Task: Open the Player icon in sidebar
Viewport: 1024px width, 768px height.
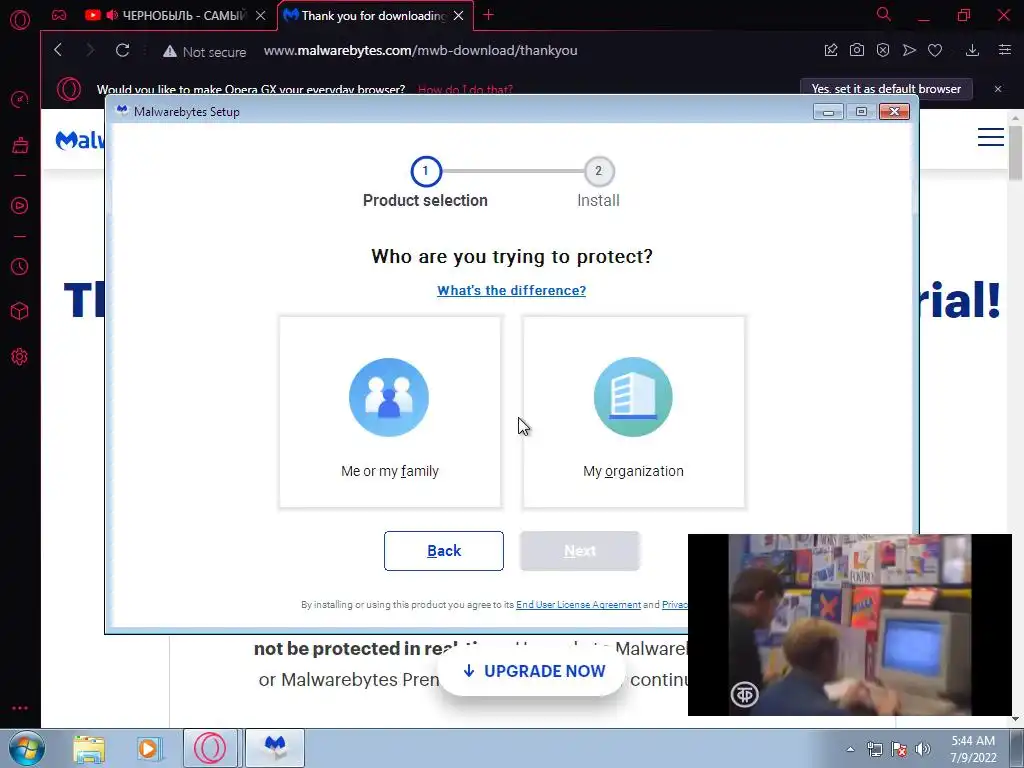Action: (20, 206)
